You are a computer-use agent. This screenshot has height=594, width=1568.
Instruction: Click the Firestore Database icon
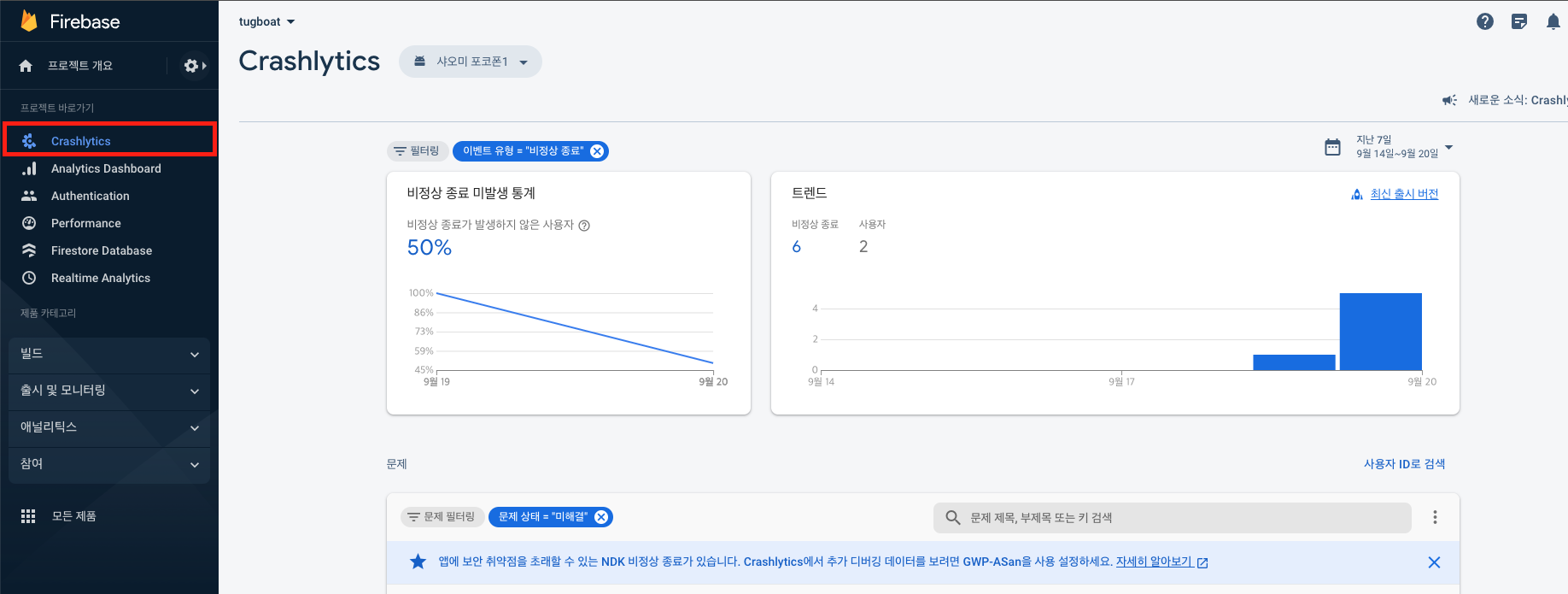point(29,250)
